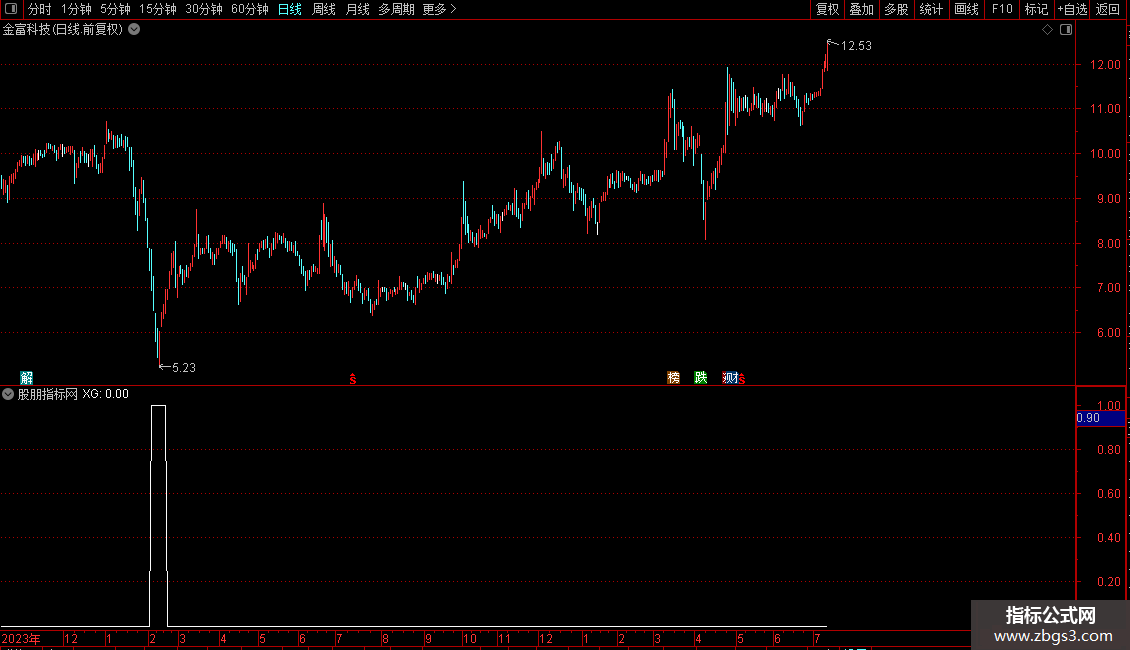This screenshot has height=650, width=1130.
Task: Click the 1.00 indicator axis label
Action: click(1108, 406)
